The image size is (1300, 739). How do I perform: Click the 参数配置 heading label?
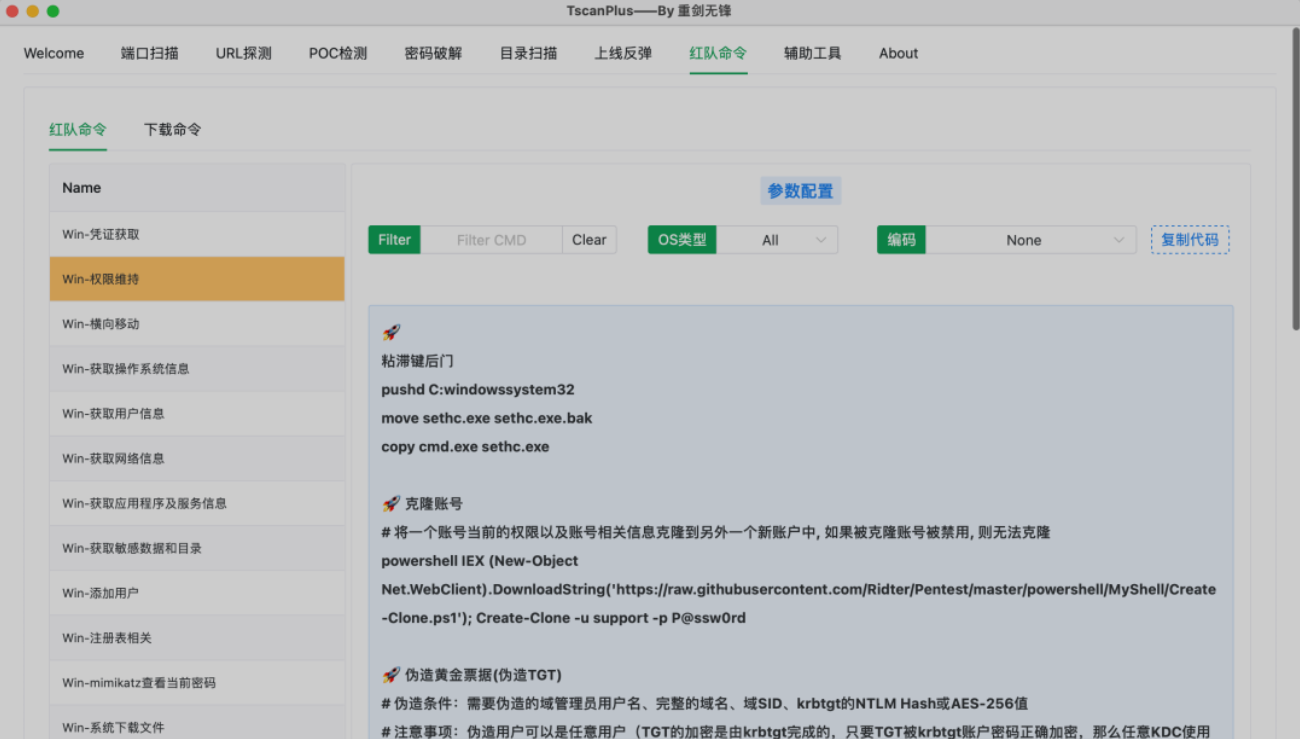point(800,191)
